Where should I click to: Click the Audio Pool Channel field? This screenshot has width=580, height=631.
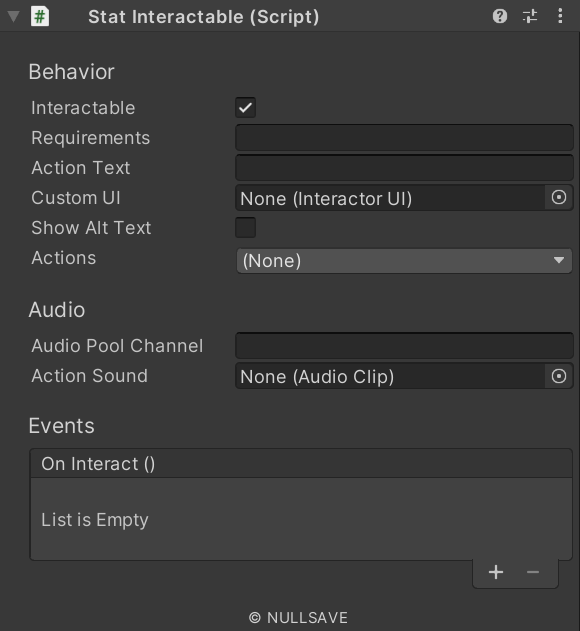point(404,346)
